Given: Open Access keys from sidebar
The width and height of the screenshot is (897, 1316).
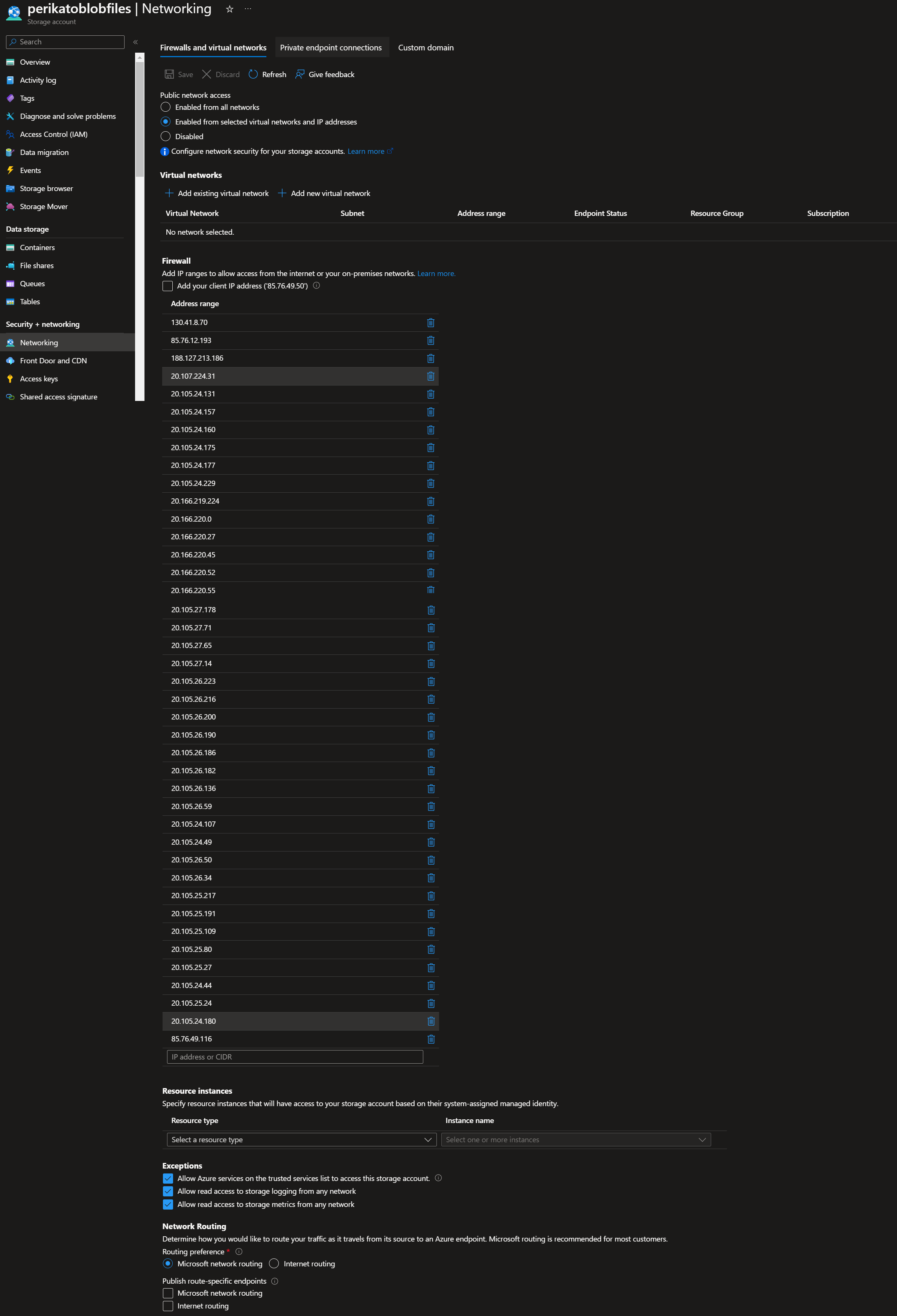Looking at the screenshot, I should click(38, 379).
